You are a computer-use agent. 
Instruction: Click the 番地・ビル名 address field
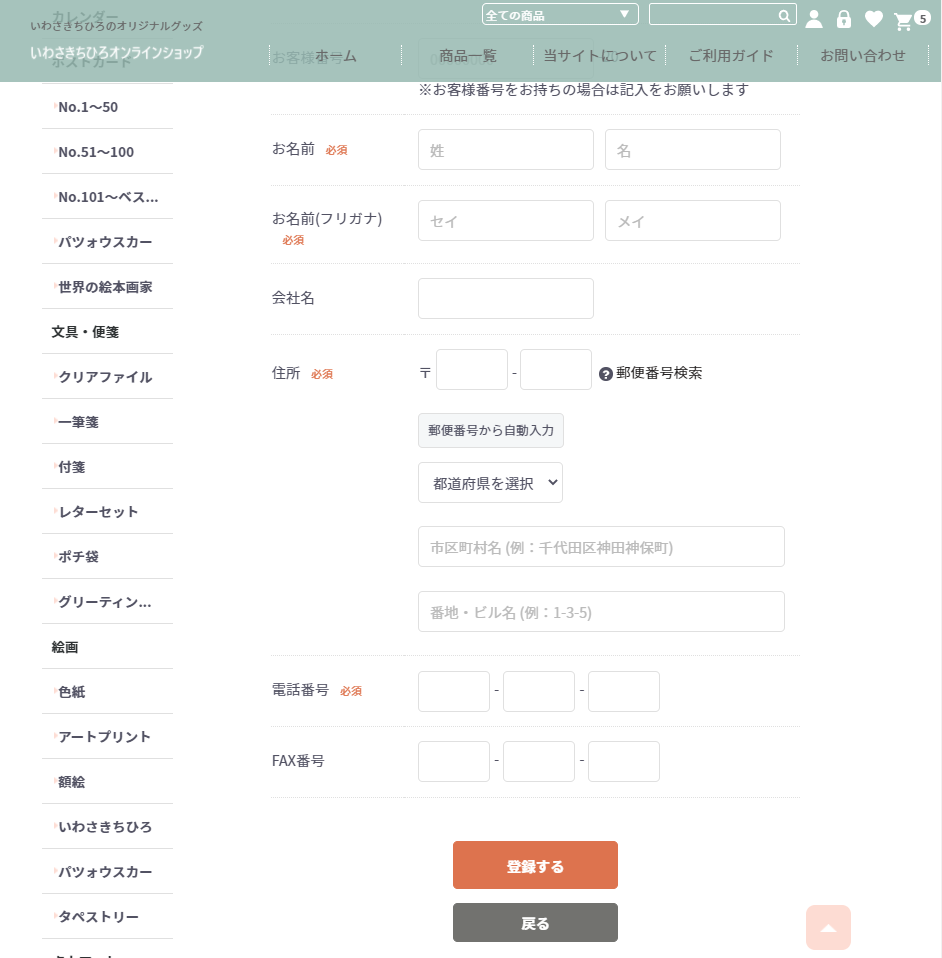pyautogui.click(x=601, y=612)
